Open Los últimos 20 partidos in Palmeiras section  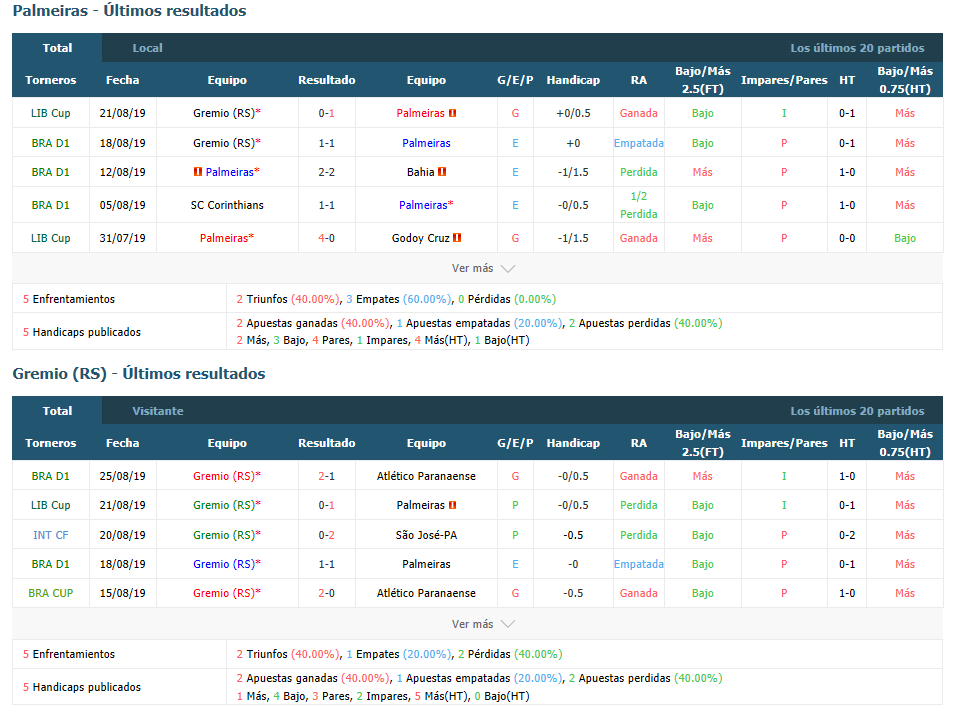tap(857, 48)
